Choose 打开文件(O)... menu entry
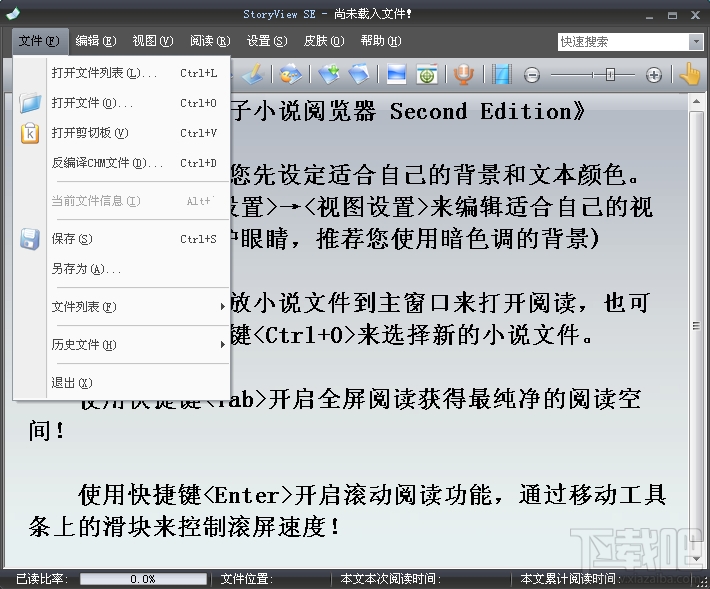 click(x=139, y=103)
